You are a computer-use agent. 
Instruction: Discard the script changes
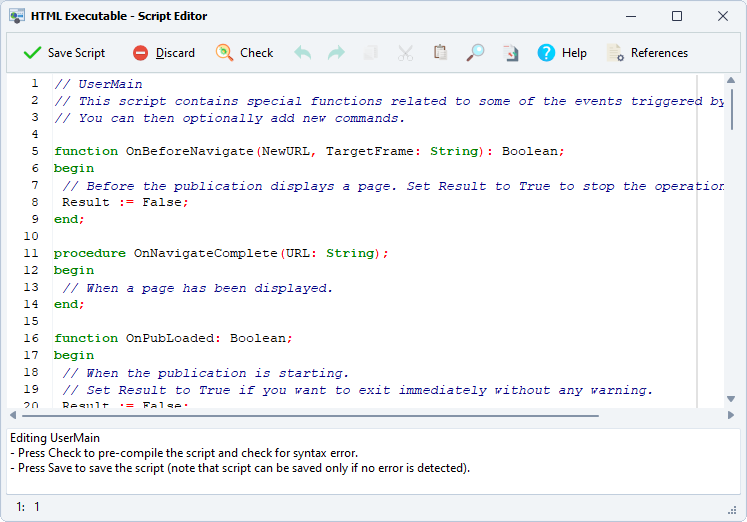164,53
